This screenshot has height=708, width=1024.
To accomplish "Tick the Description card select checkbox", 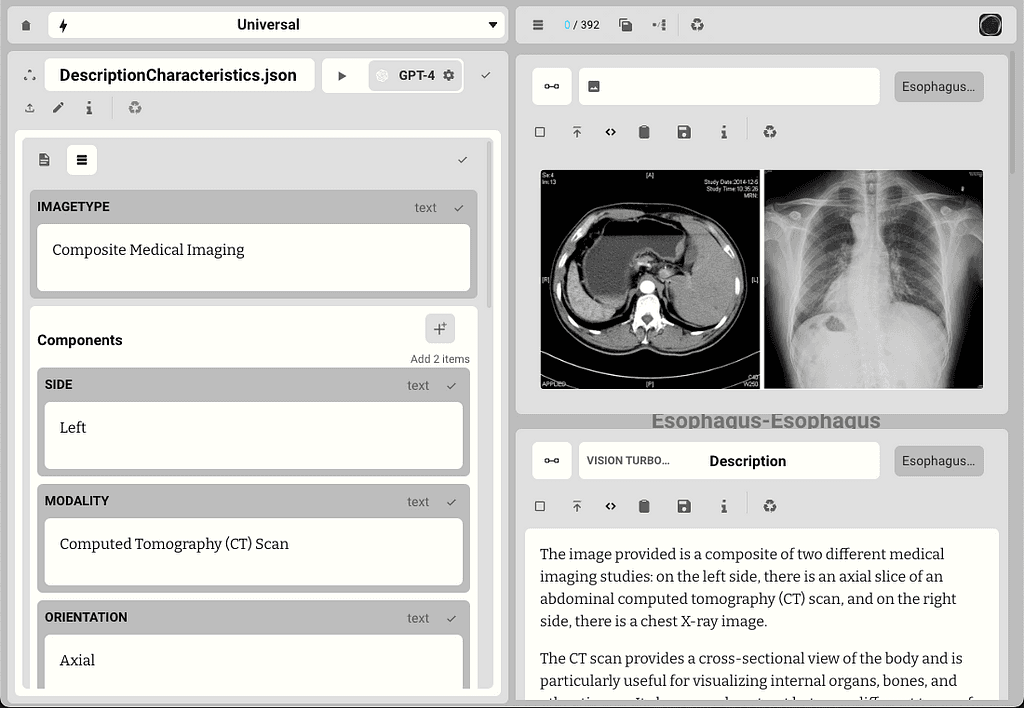I will (x=539, y=506).
